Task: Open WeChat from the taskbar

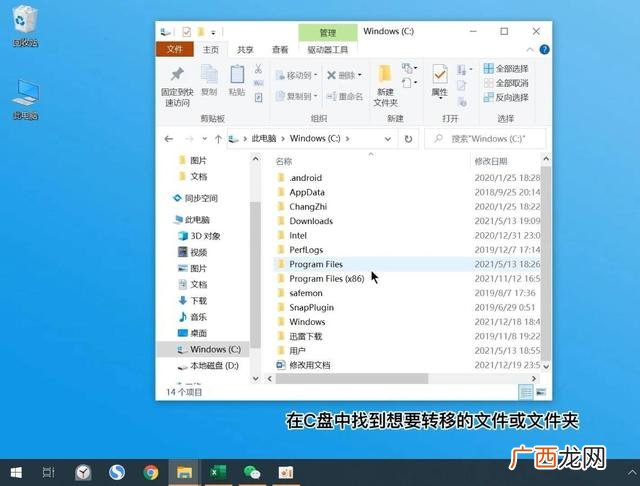Action: (x=251, y=473)
